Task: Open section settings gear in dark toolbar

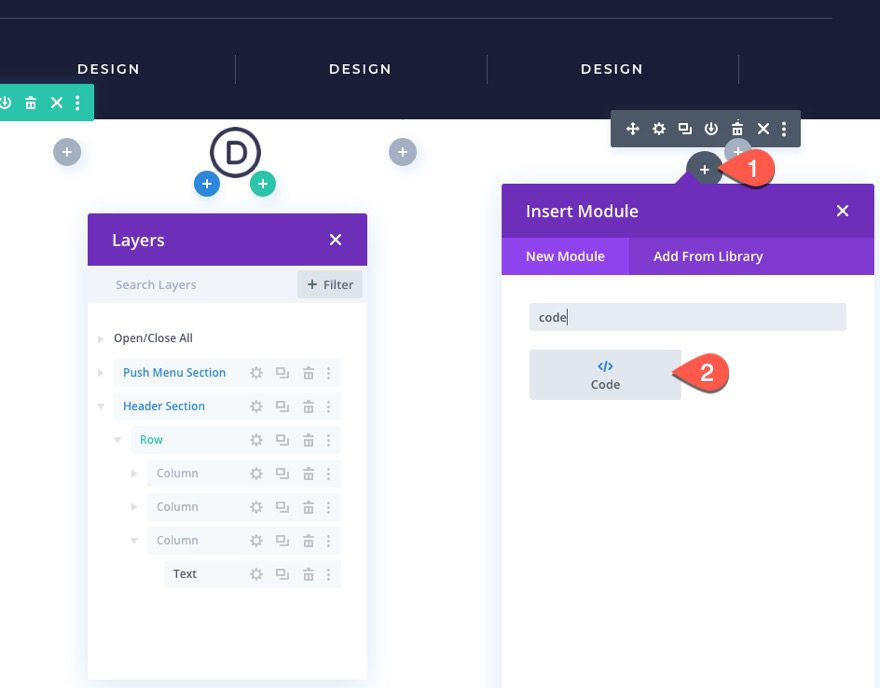Action: pyautogui.click(x=658, y=128)
